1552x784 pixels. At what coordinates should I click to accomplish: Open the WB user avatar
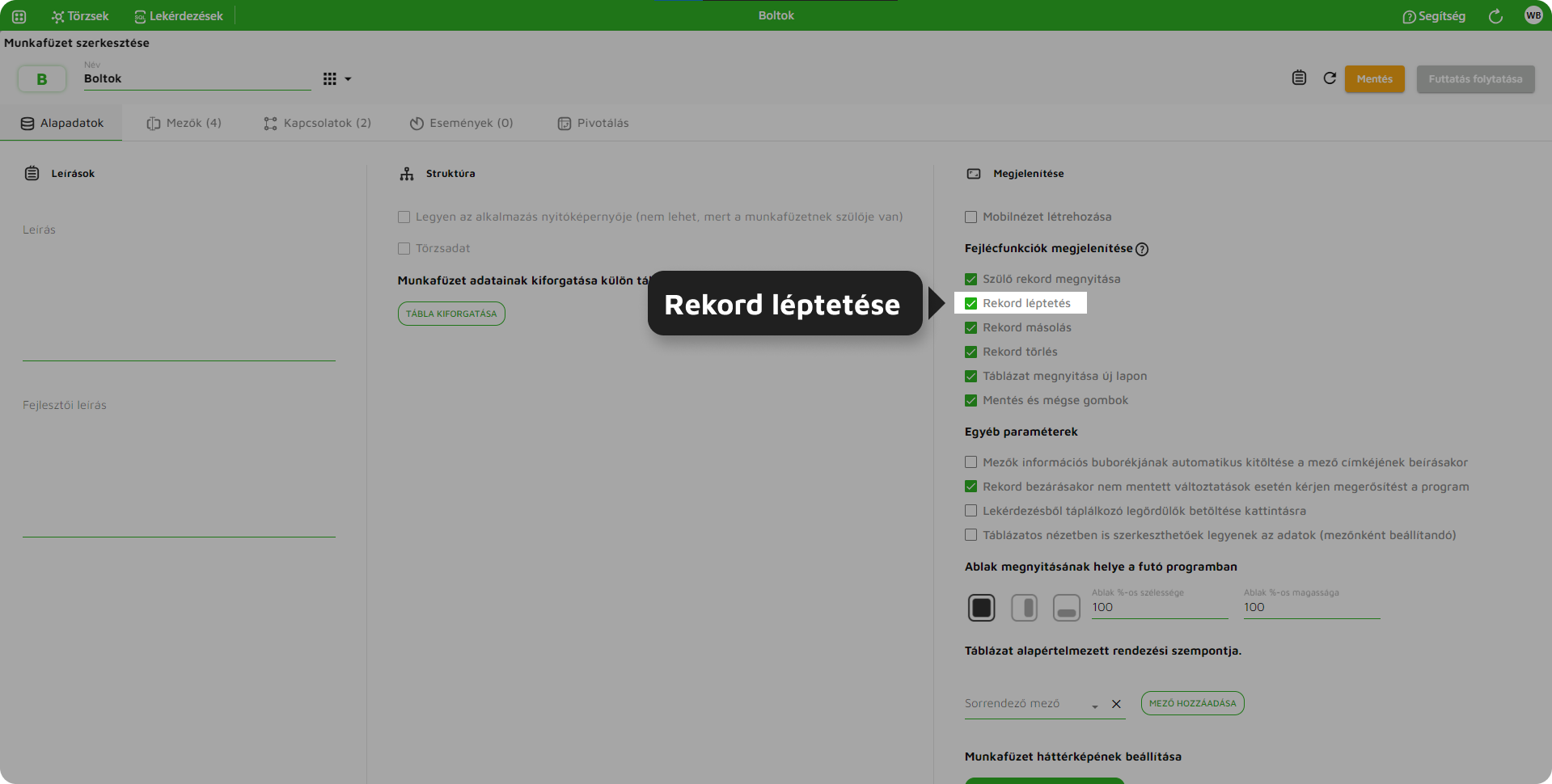pos(1533,15)
